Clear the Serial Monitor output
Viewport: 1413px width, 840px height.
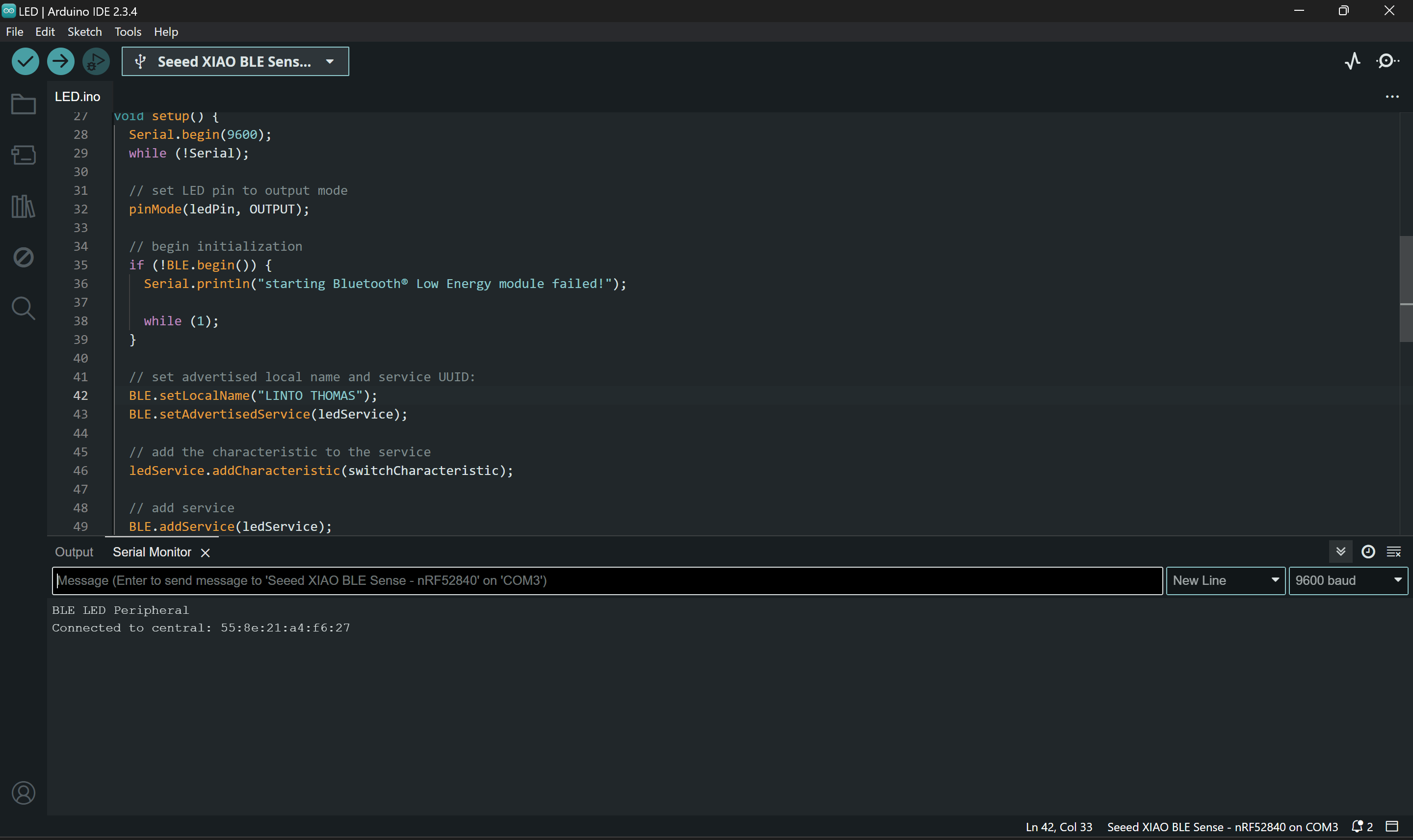click(x=1394, y=551)
